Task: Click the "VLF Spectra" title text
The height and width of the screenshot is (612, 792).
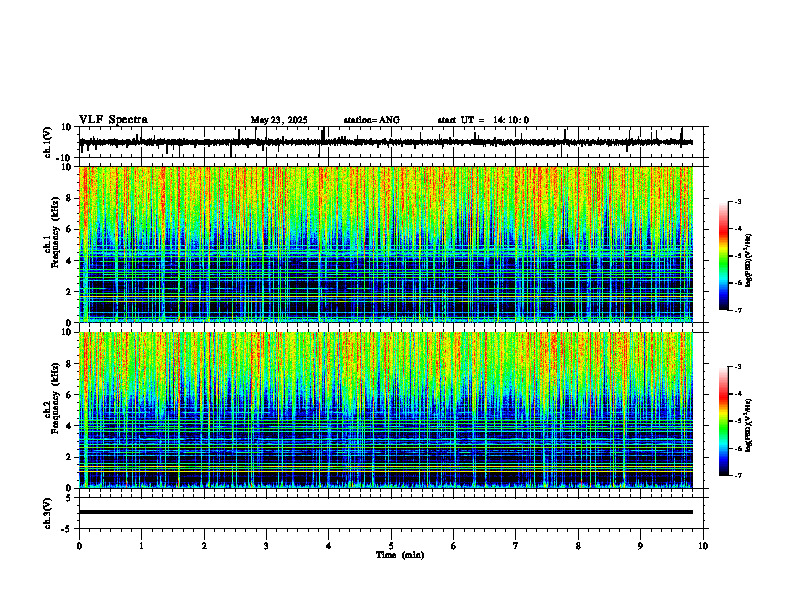Action: [x=113, y=120]
